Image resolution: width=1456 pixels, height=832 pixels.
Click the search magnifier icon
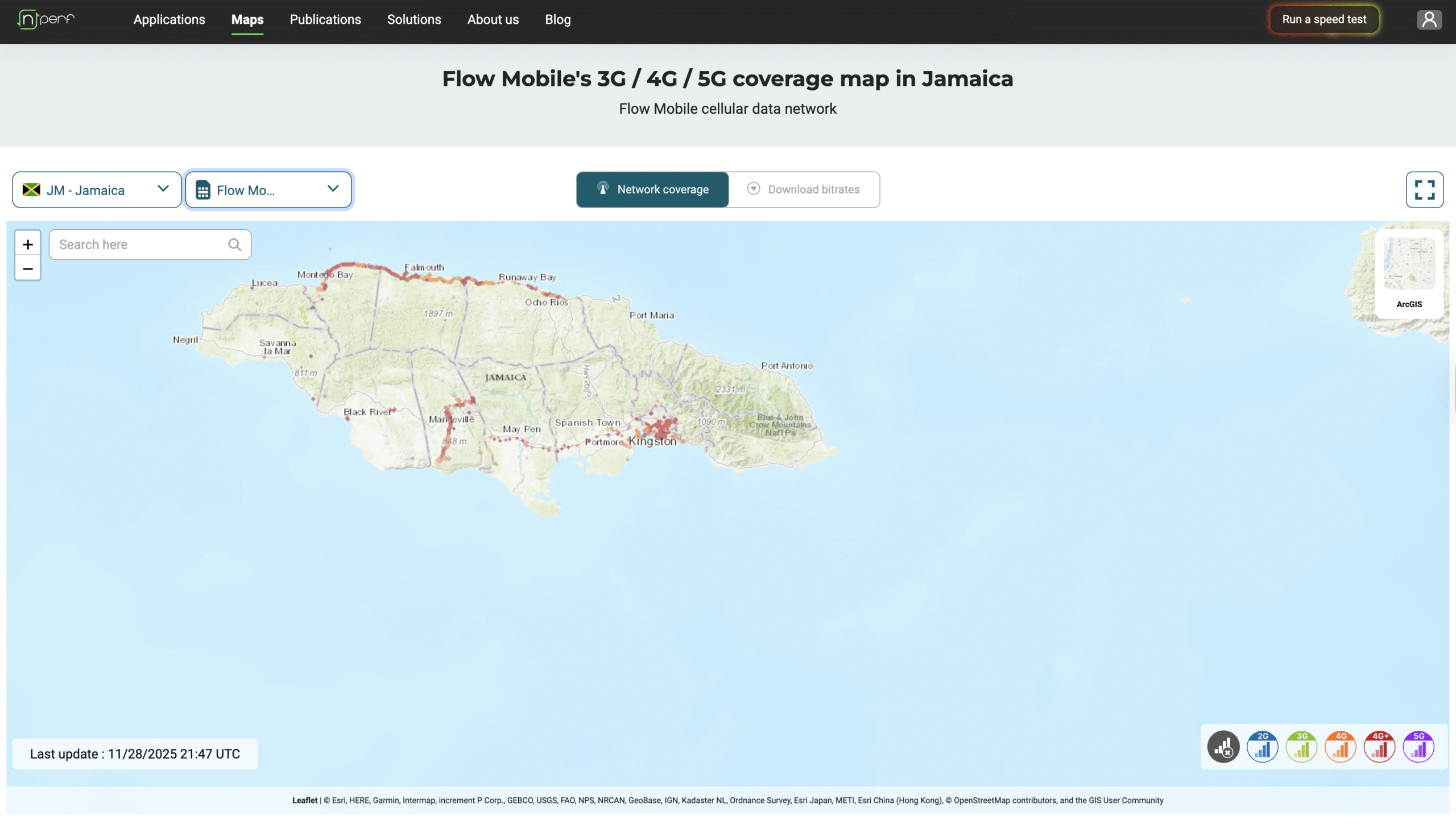(x=234, y=244)
